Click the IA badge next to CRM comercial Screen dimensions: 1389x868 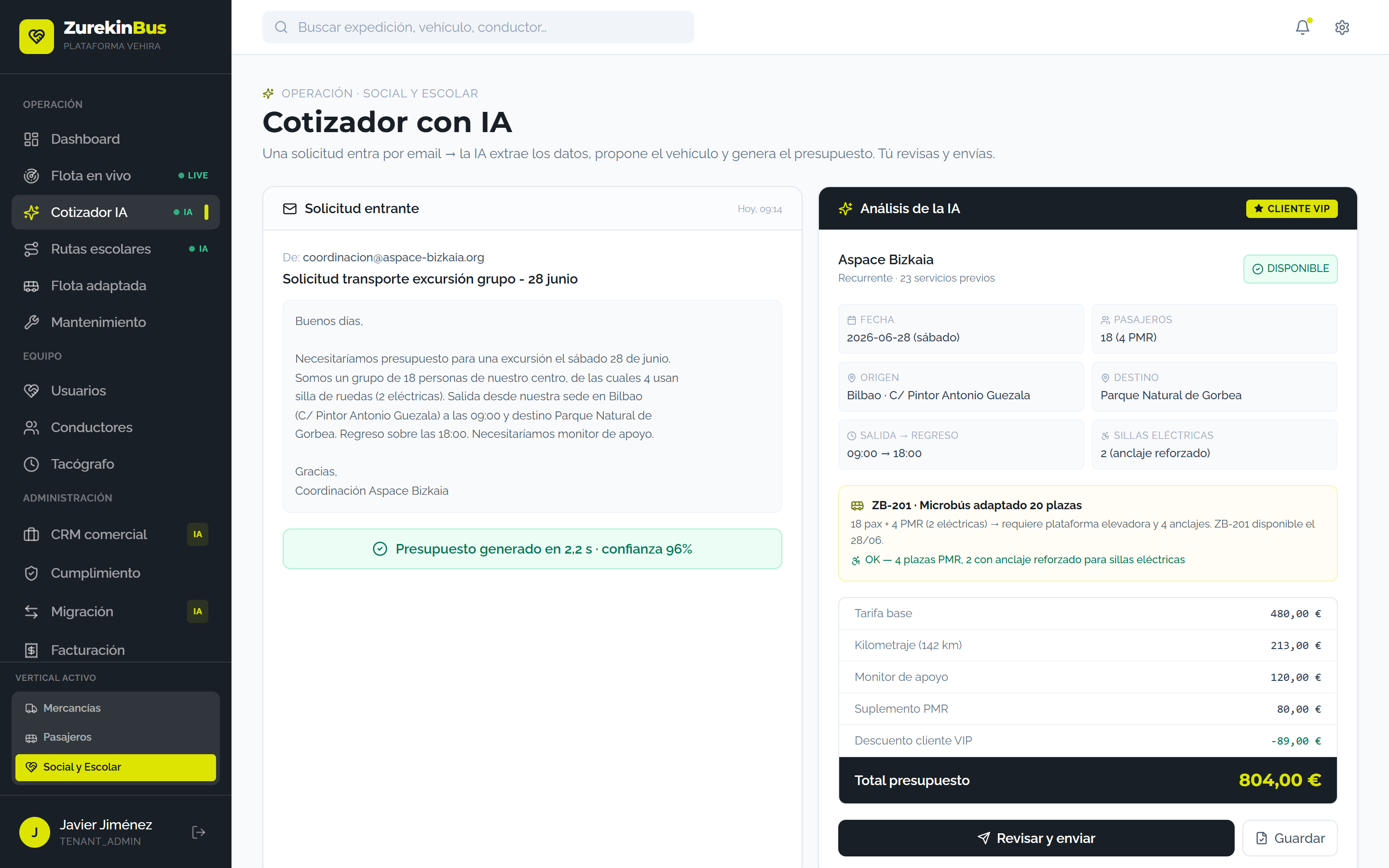tap(197, 534)
